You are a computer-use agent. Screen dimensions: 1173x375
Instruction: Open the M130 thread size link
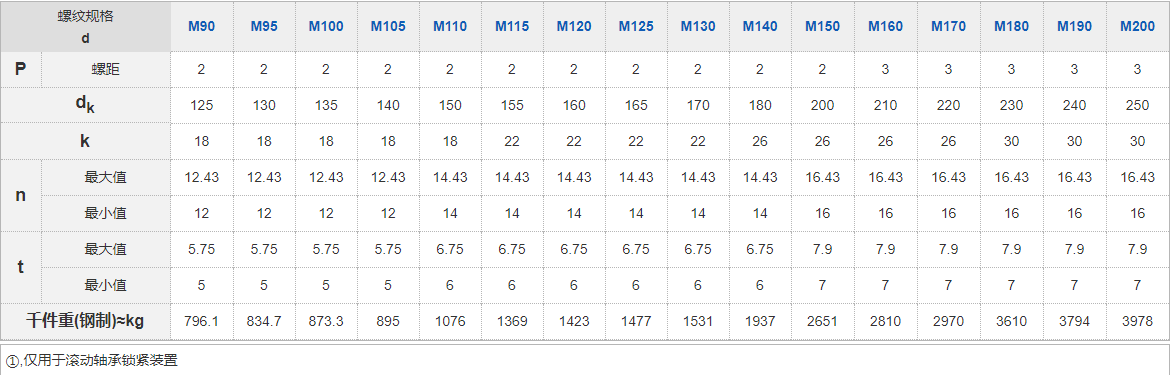(x=698, y=26)
